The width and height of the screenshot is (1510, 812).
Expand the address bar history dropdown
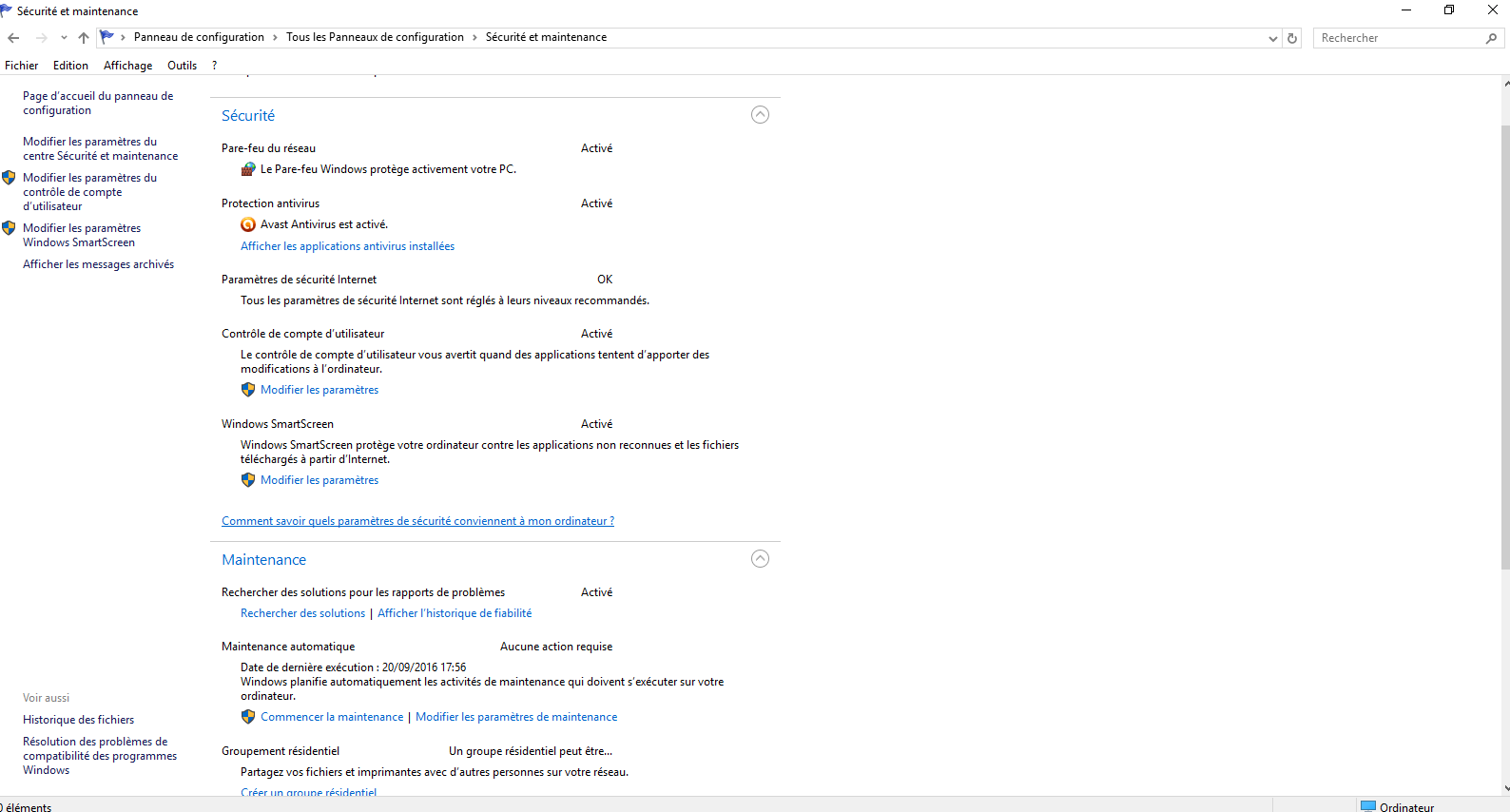(1273, 38)
